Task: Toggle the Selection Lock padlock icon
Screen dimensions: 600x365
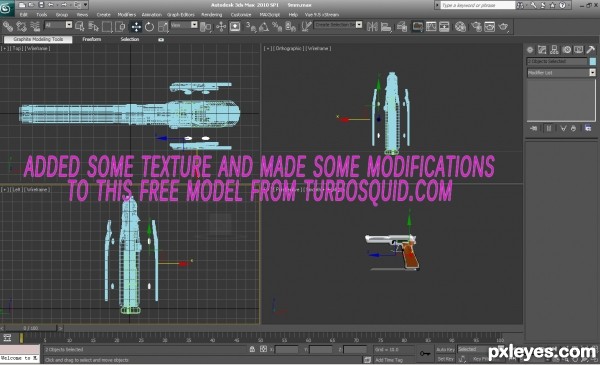Action: (x=252, y=349)
